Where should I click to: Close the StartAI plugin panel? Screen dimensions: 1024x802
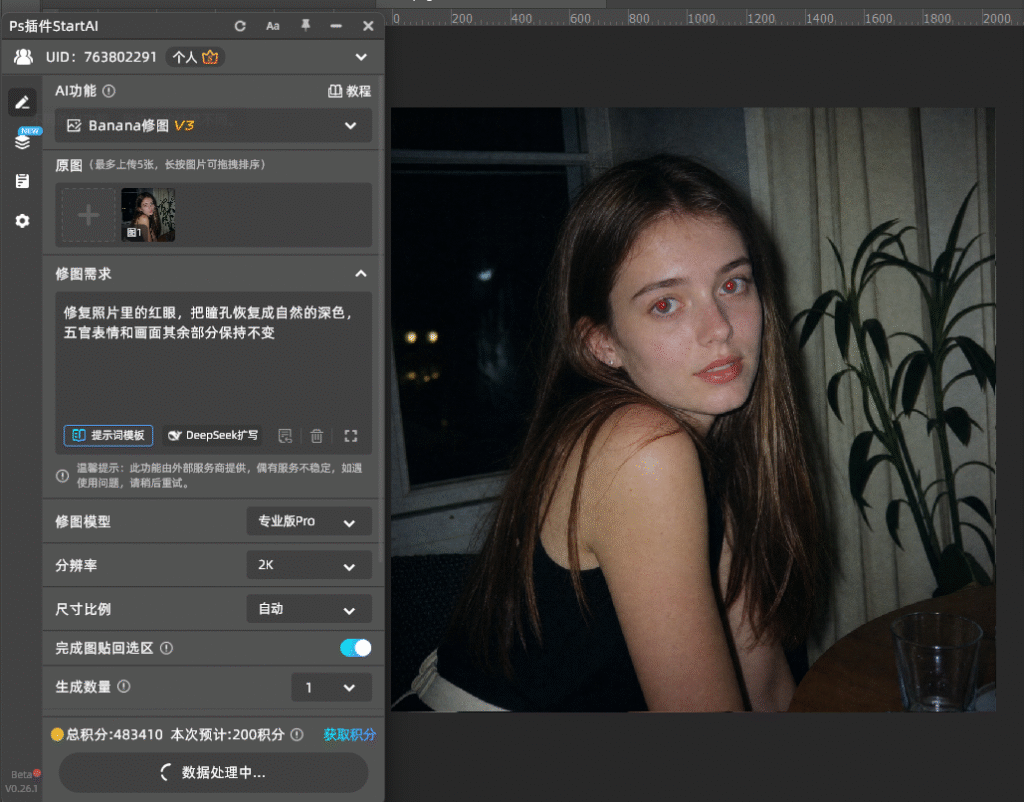coord(368,26)
